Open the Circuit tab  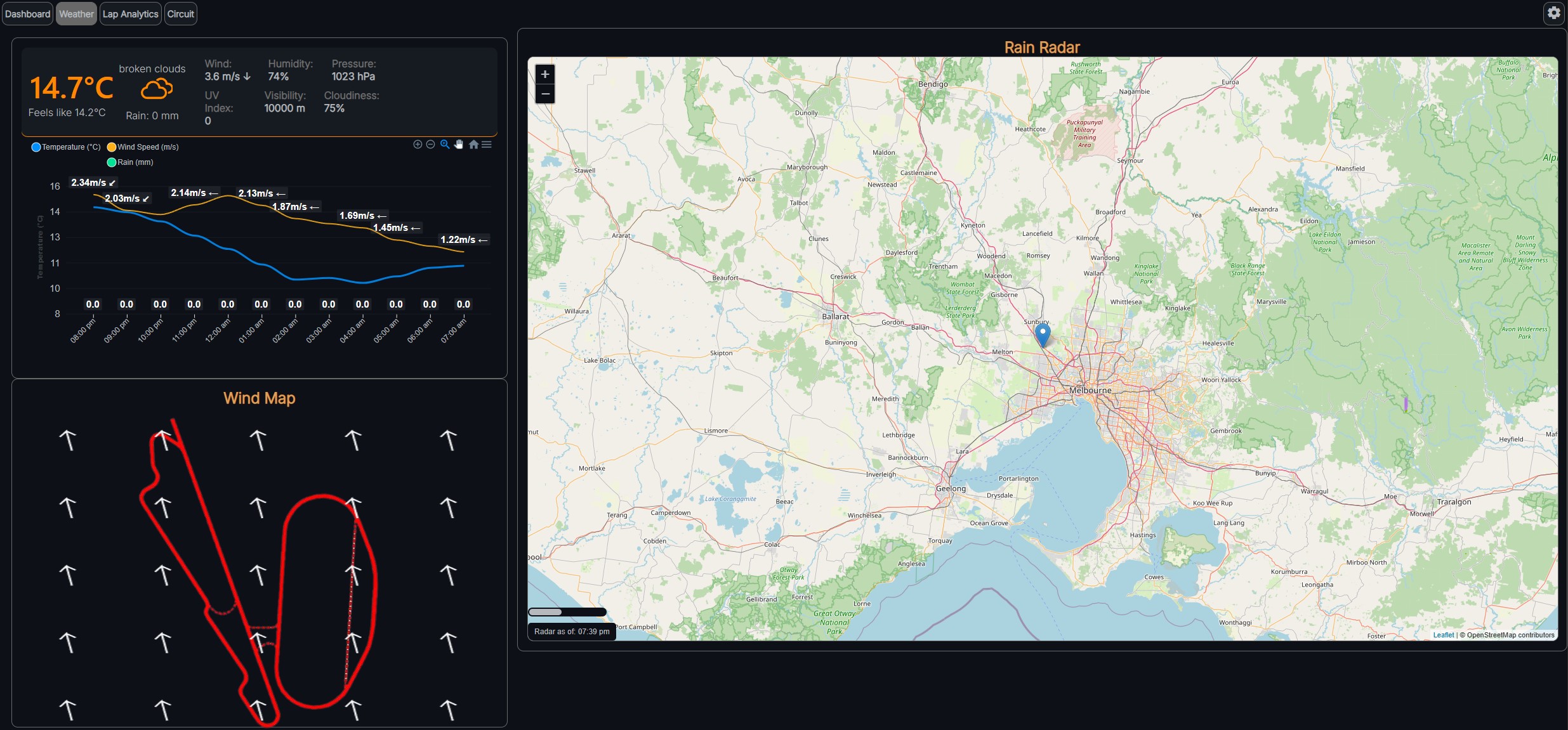coord(180,13)
